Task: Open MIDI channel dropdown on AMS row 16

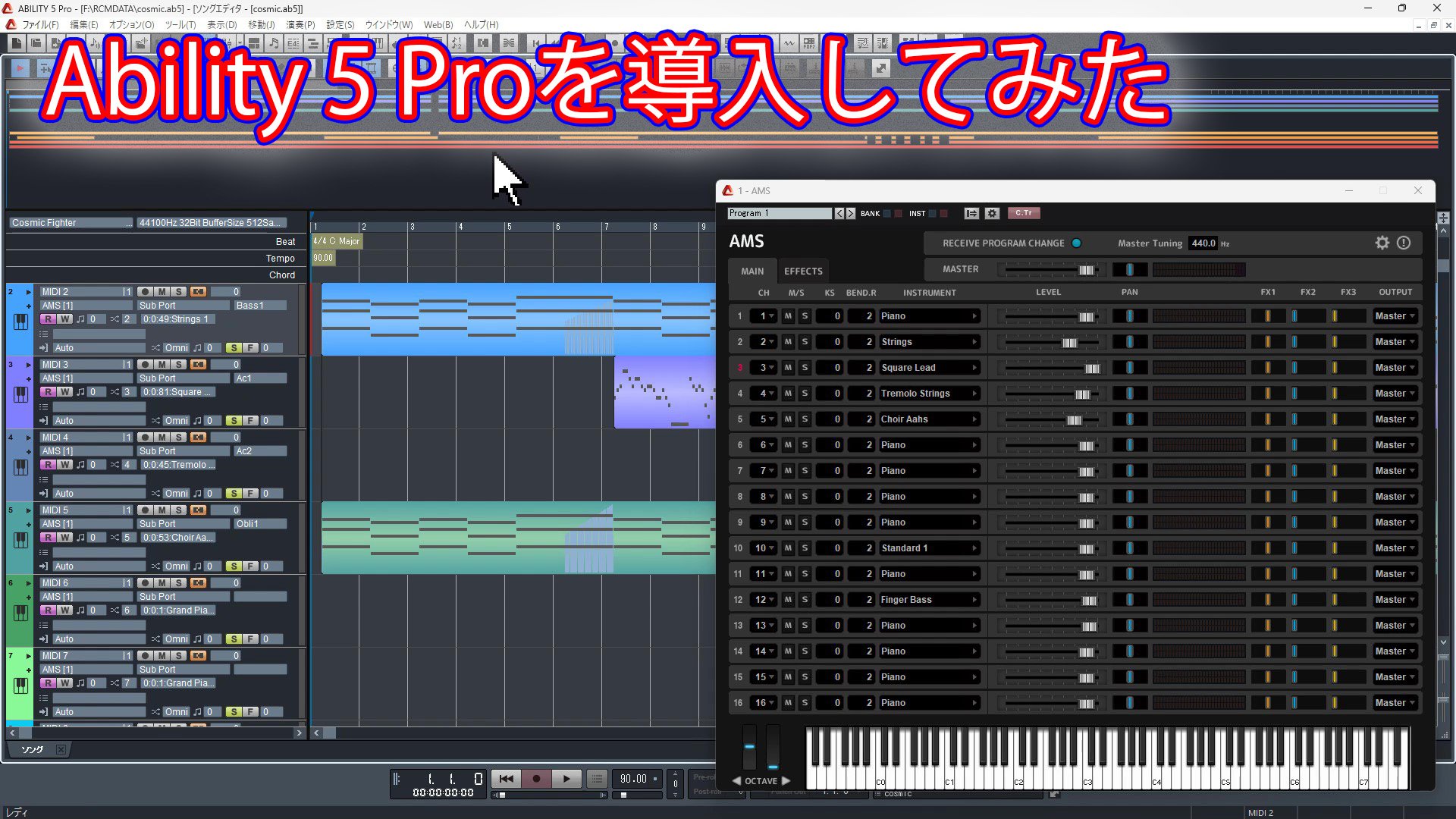Action: (x=764, y=703)
